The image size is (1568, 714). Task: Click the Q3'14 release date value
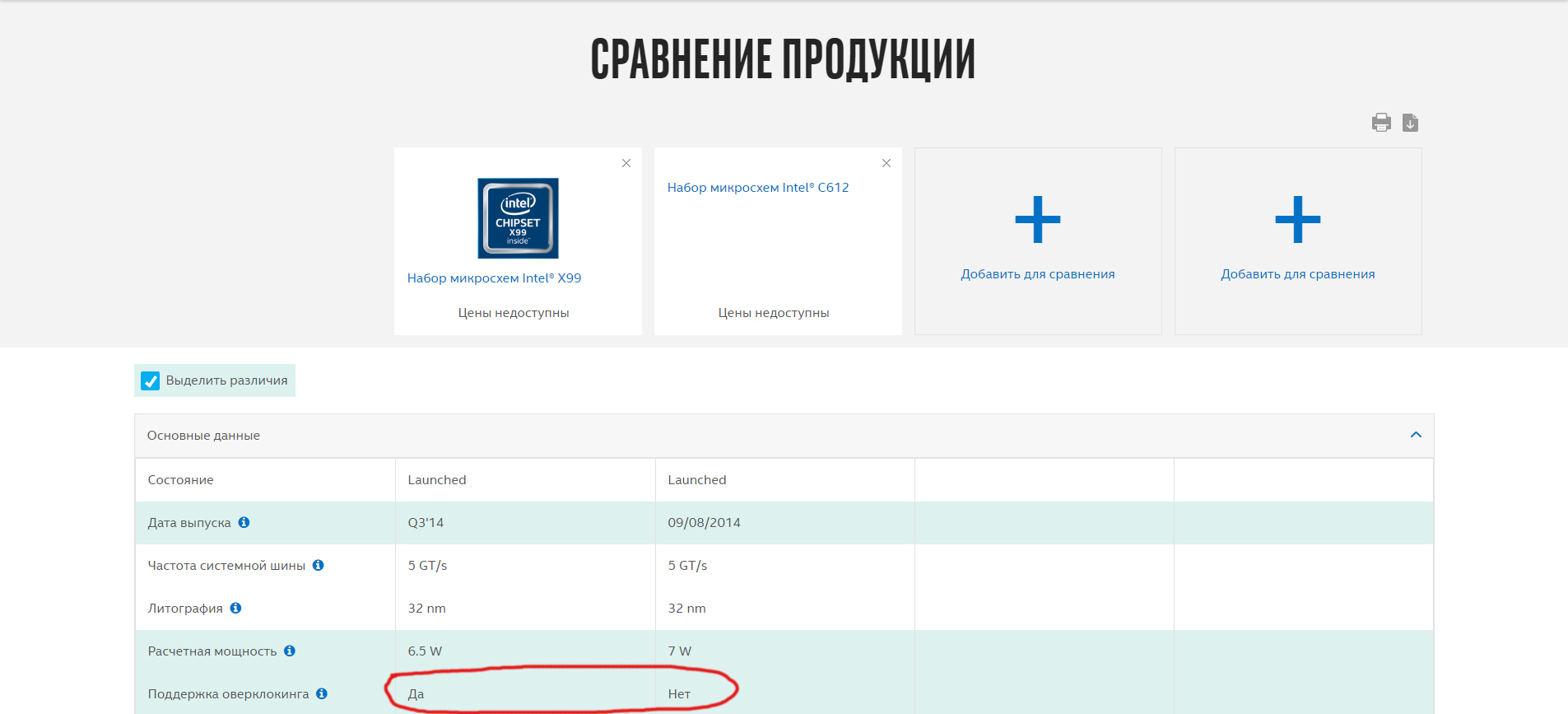tap(426, 523)
